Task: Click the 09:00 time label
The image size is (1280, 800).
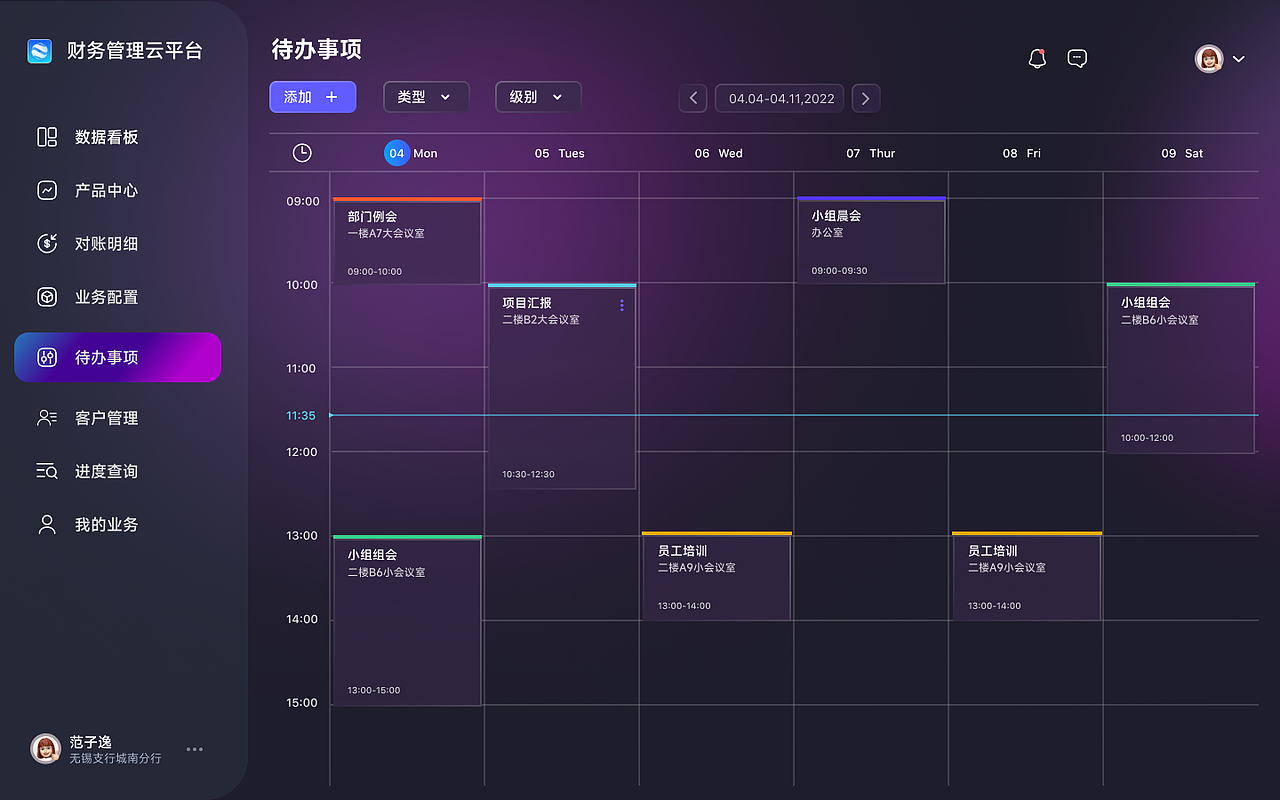Action: point(303,201)
